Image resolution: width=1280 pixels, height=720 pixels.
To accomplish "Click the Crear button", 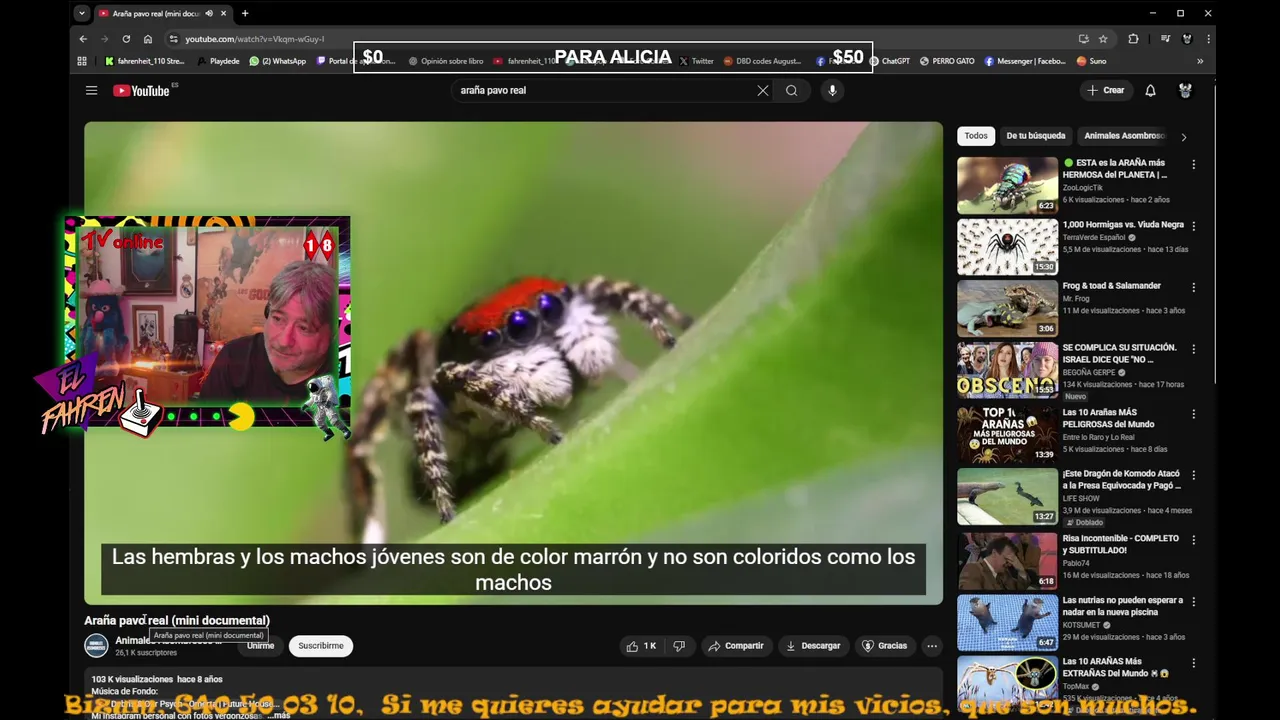I will point(1106,90).
